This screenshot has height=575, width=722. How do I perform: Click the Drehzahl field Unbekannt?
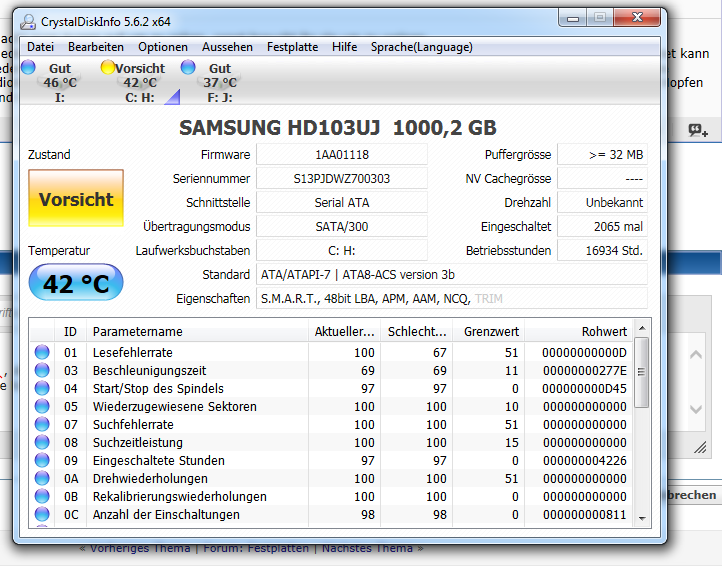coord(602,203)
